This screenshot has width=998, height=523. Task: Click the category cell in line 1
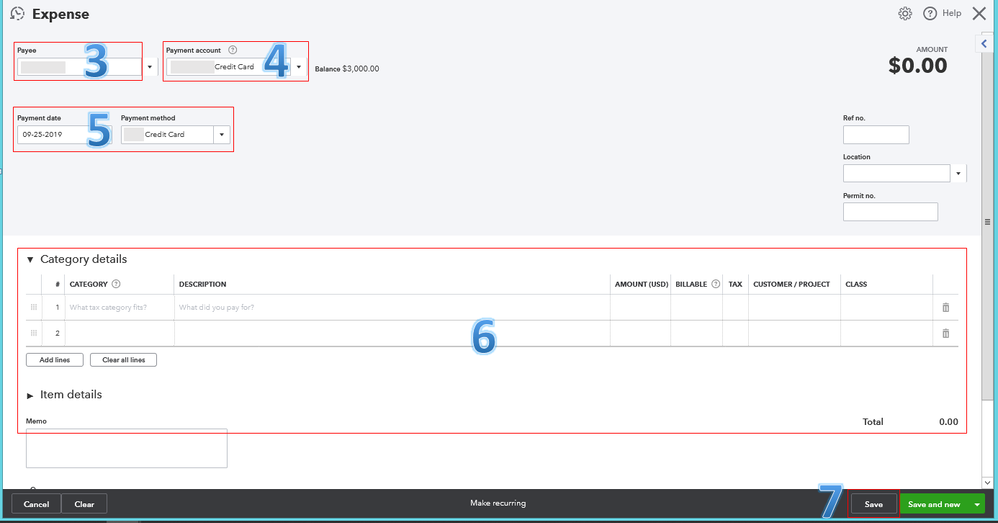[119, 307]
